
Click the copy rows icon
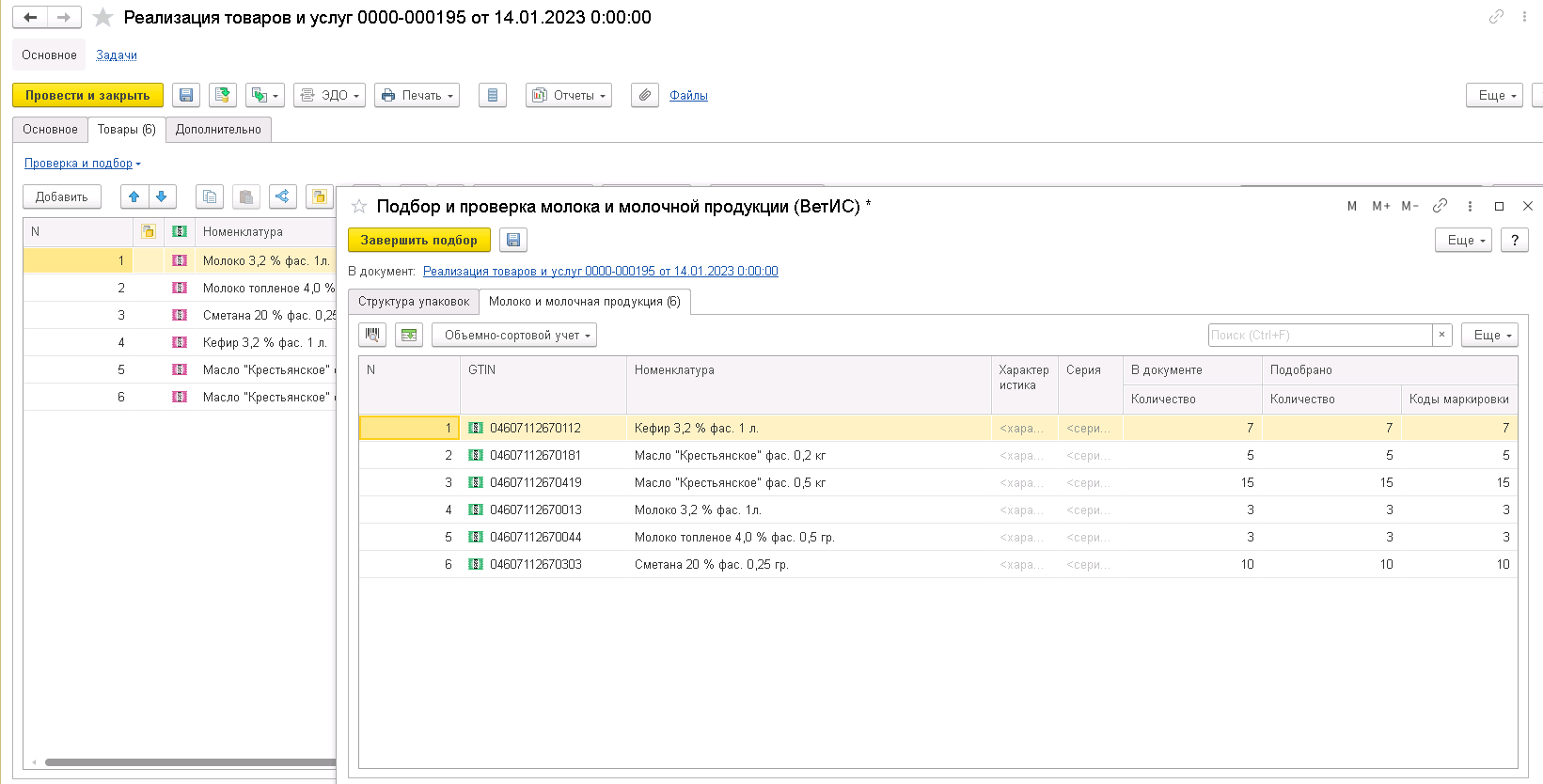pyautogui.click(x=210, y=196)
